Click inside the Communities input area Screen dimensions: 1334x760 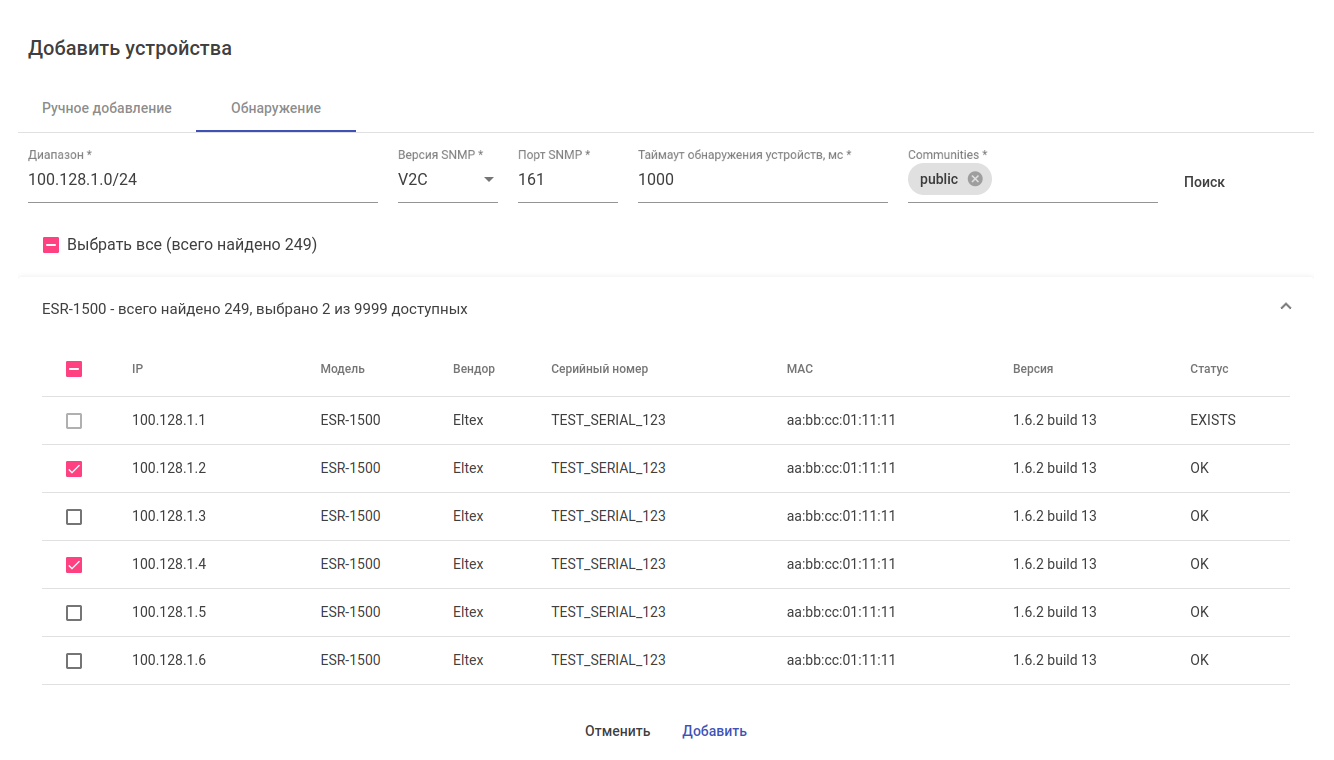coord(1075,180)
